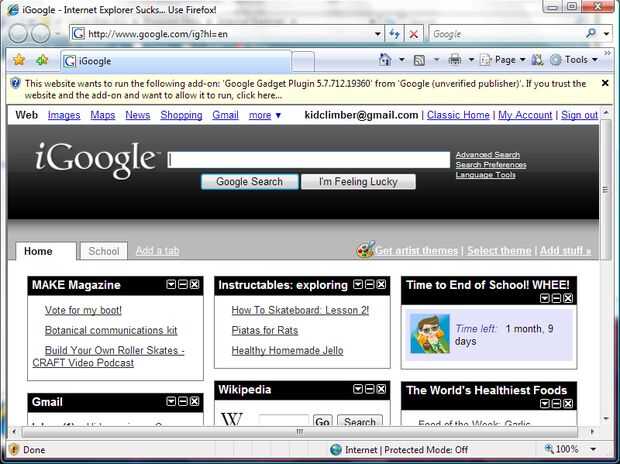Minimize Time to End of School gadget

(556, 298)
